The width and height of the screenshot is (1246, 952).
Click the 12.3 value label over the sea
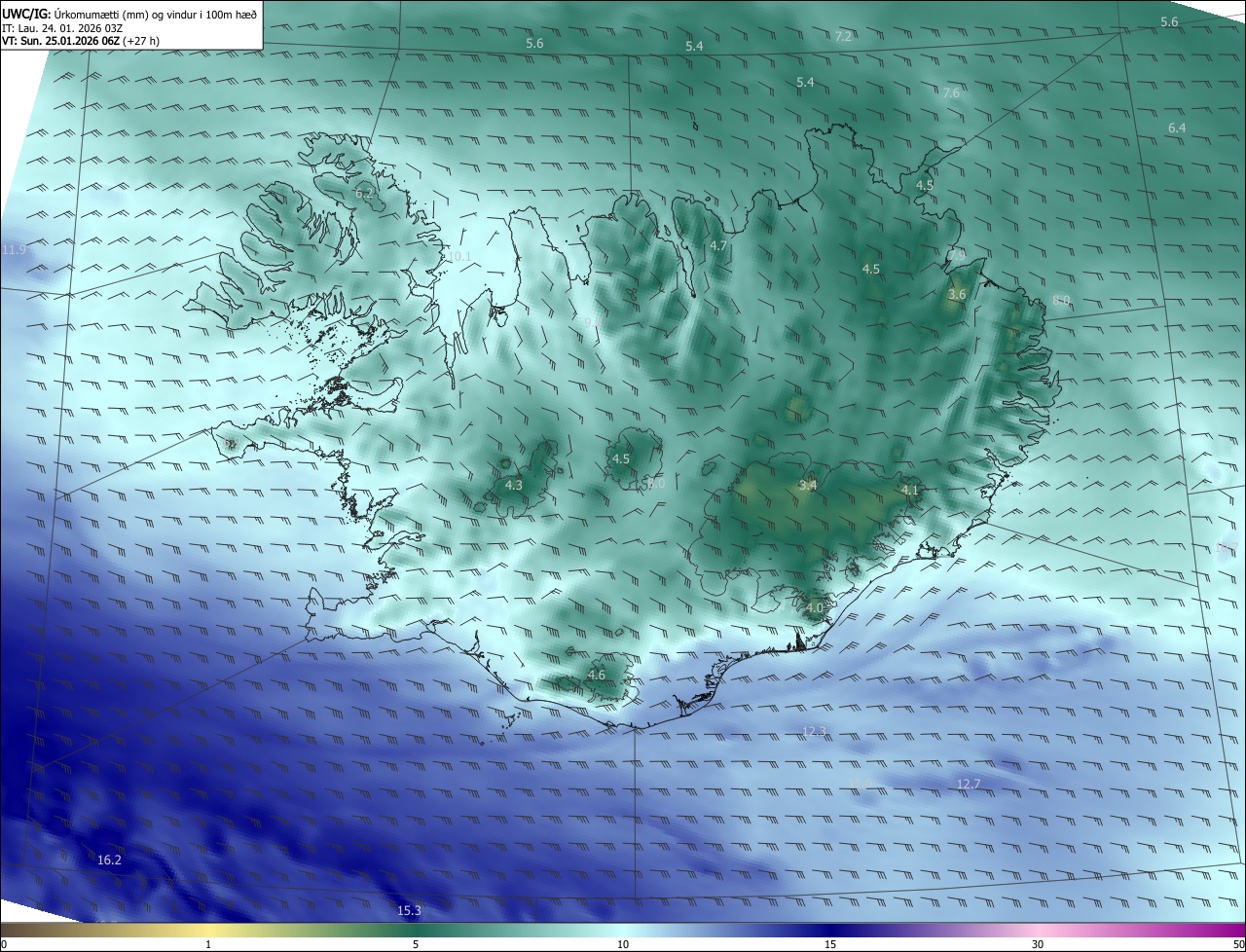click(814, 731)
